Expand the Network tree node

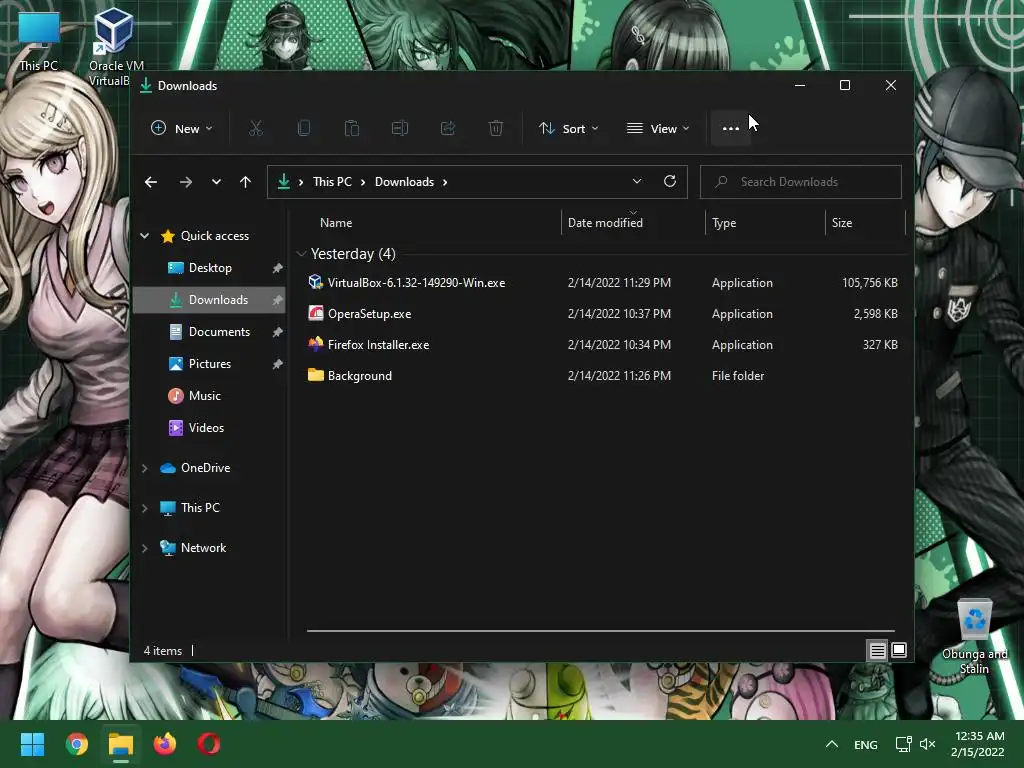(x=145, y=549)
